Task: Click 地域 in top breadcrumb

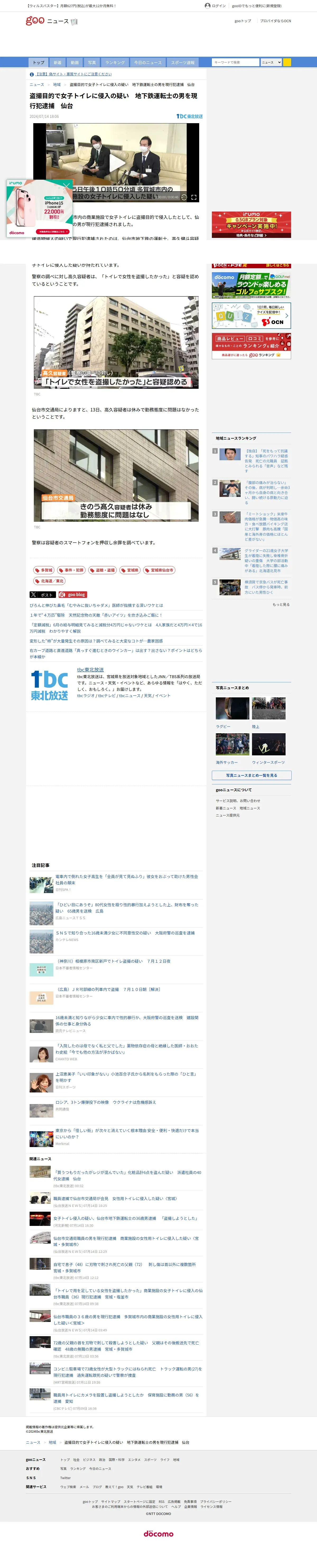Action: (x=57, y=85)
